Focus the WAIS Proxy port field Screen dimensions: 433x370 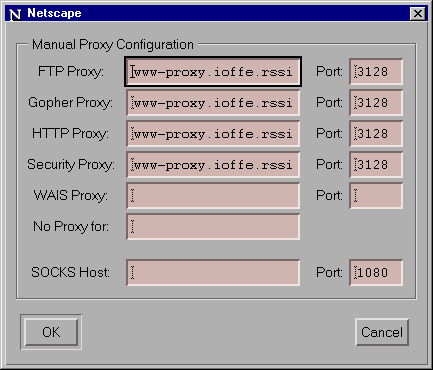click(376, 196)
